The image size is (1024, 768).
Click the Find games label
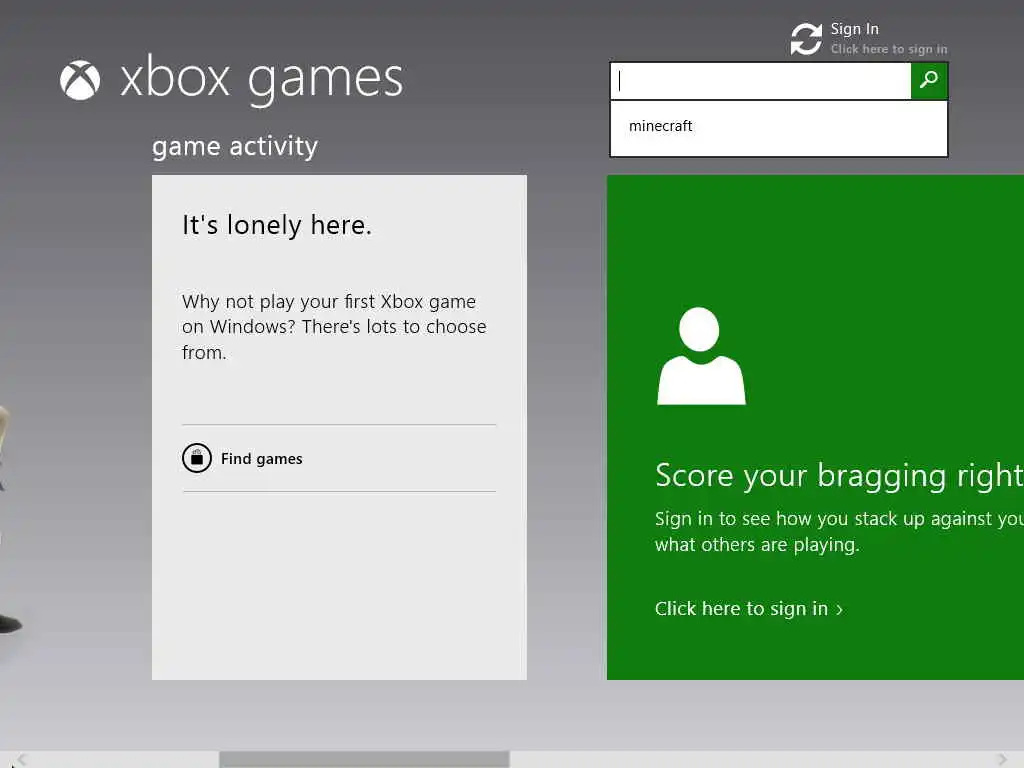click(x=261, y=458)
